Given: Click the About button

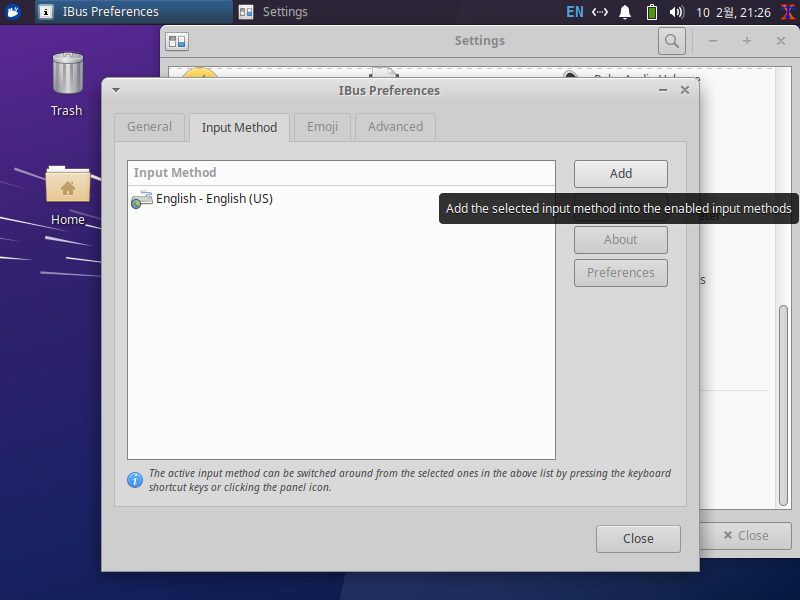Looking at the screenshot, I should coord(620,240).
